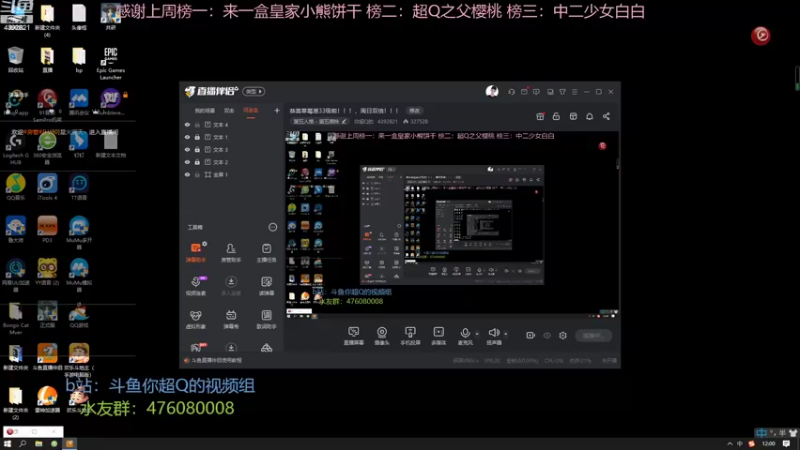Screen dimensions: 800x450
Task: Open the 读弹幕 tool
Action: pos(266,286)
